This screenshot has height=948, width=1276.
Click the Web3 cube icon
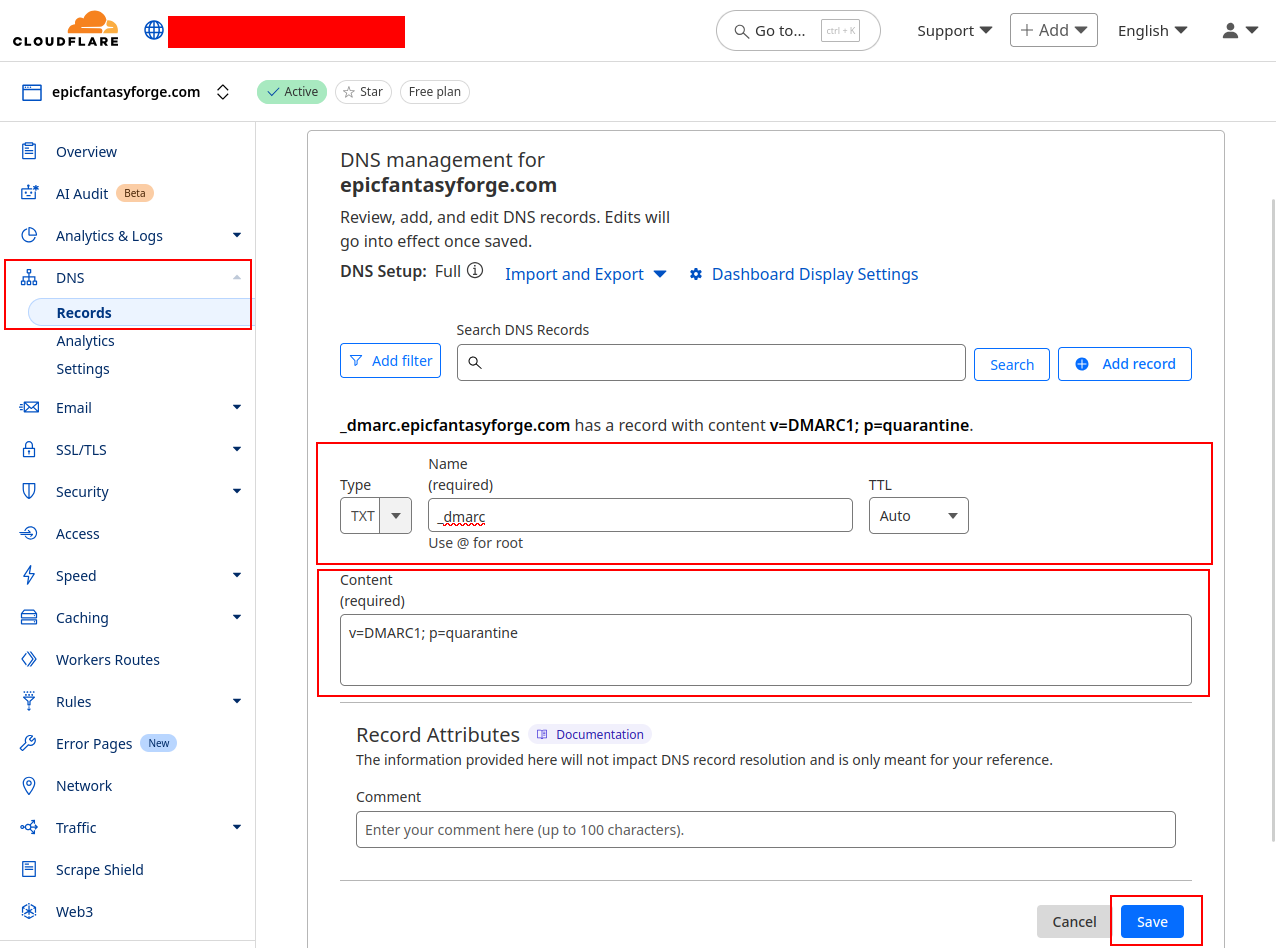click(x=29, y=911)
